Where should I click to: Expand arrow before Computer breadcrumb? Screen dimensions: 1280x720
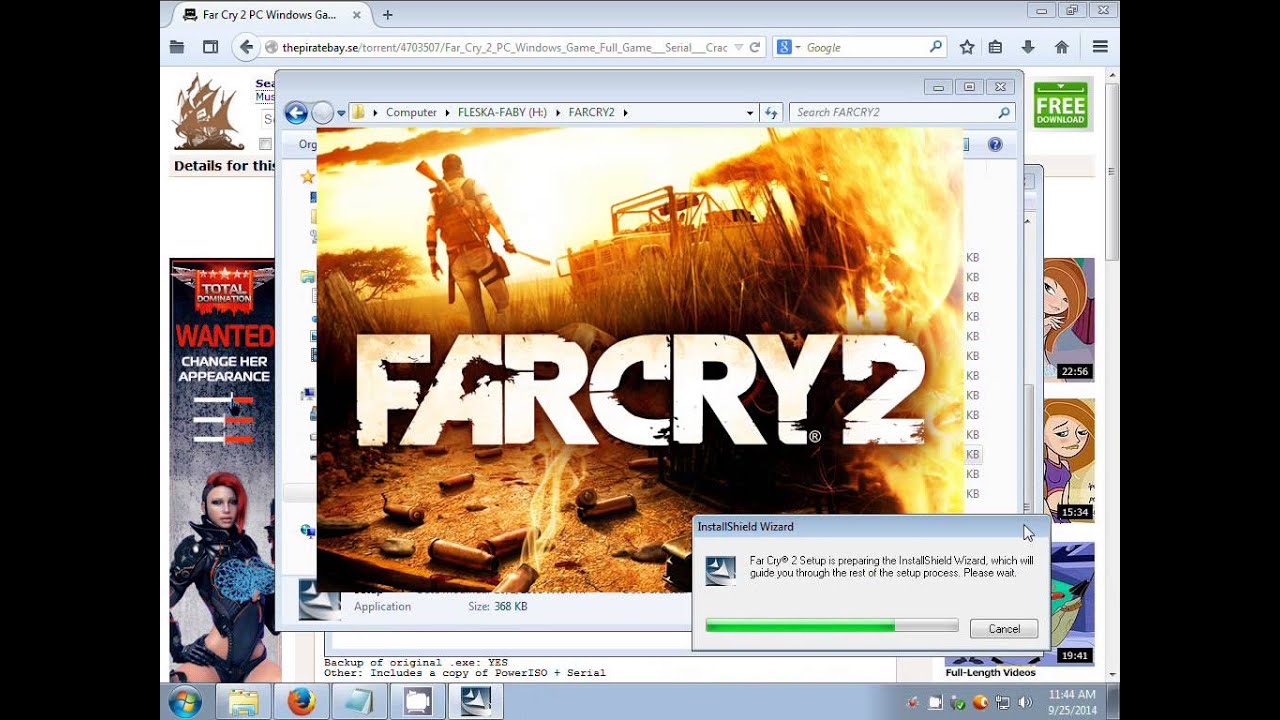[376, 113]
